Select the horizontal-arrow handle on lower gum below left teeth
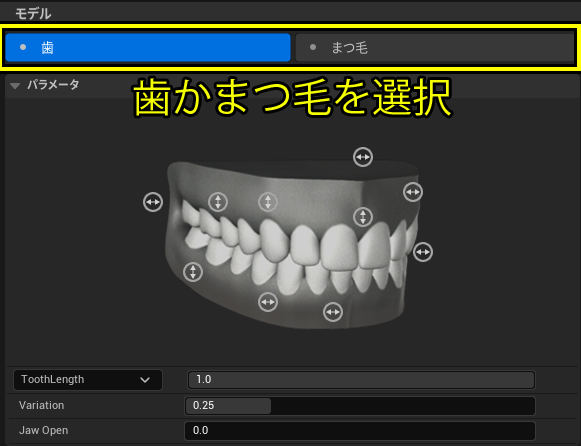Image resolution: width=581 pixels, height=446 pixels. [268, 302]
